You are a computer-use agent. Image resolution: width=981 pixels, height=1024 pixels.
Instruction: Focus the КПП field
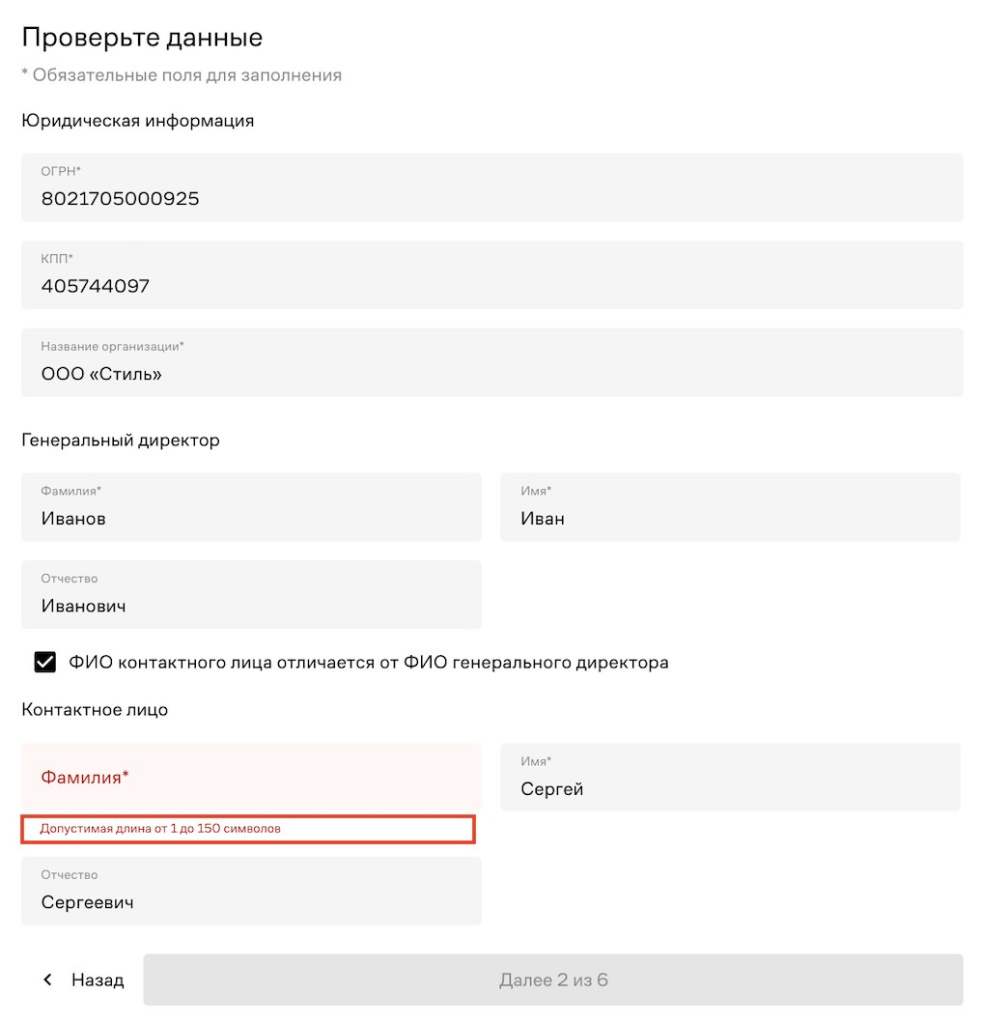491,275
